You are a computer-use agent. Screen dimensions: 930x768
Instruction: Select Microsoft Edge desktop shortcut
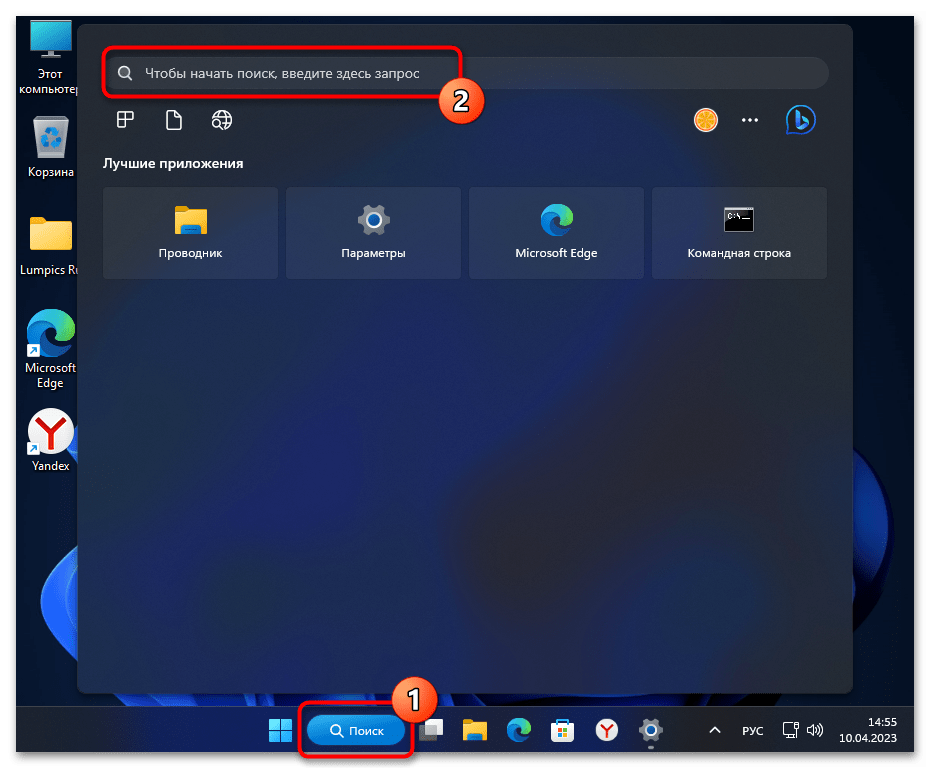point(50,349)
